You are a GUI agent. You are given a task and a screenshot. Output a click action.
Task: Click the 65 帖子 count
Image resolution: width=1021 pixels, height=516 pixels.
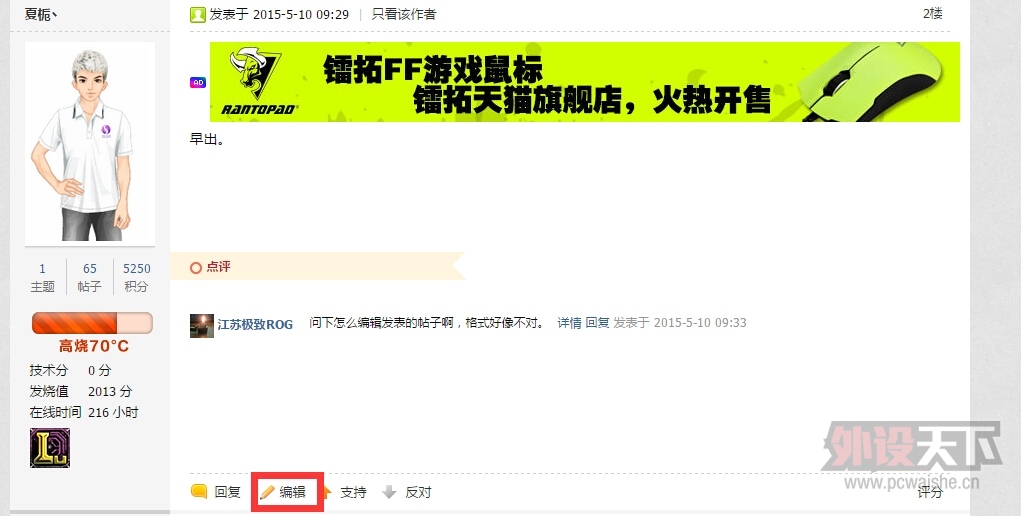click(90, 277)
